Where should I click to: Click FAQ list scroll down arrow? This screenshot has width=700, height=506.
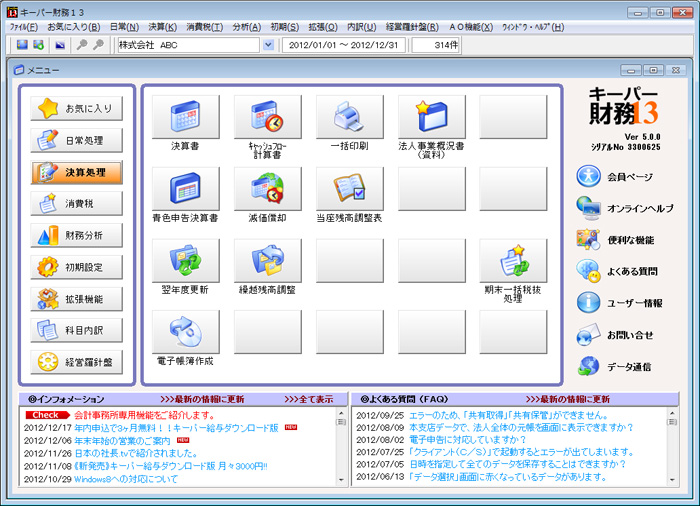[x=672, y=481]
